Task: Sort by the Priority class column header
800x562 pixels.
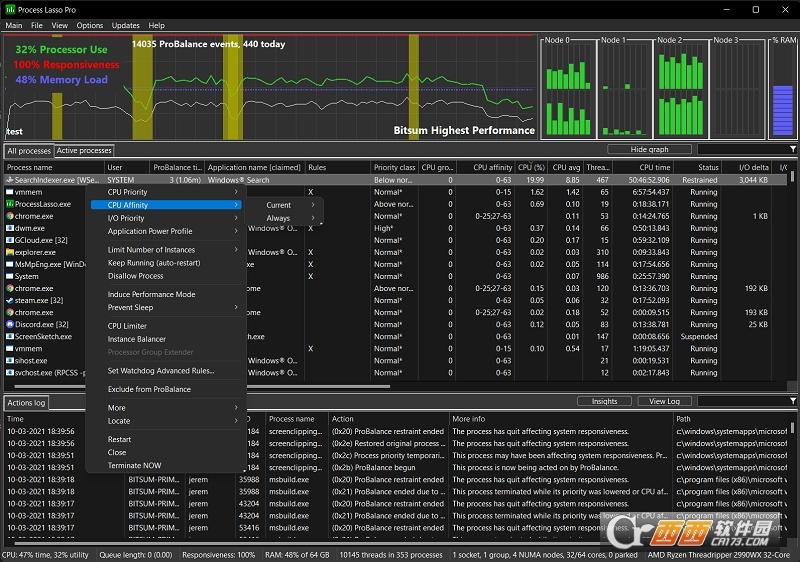Action: tap(394, 167)
